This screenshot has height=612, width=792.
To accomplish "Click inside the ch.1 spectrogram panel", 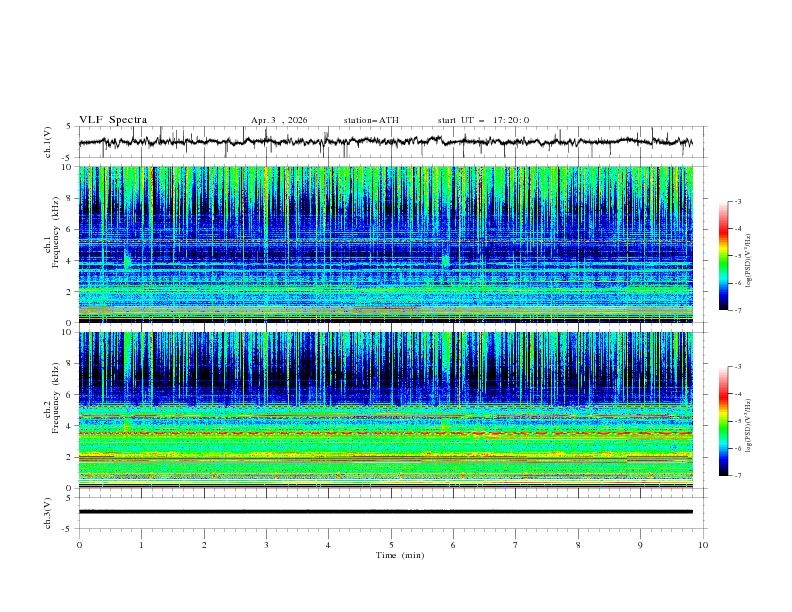I will pyautogui.click(x=385, y=244).
